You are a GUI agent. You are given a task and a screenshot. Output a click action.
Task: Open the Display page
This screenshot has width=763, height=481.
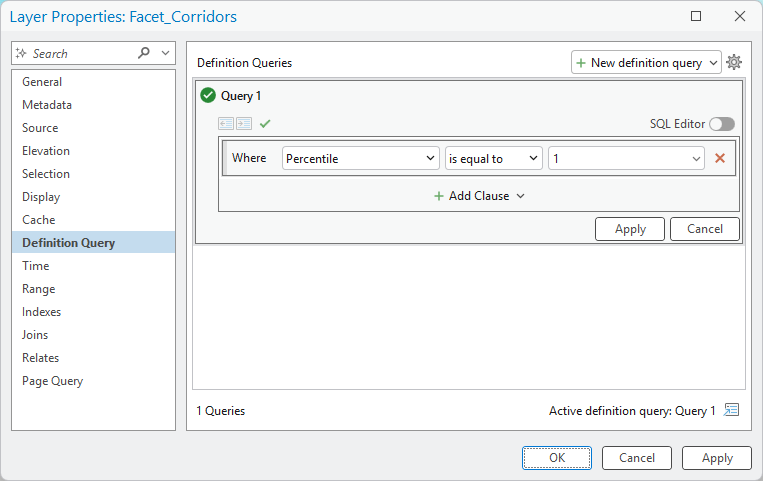(93, 197)
